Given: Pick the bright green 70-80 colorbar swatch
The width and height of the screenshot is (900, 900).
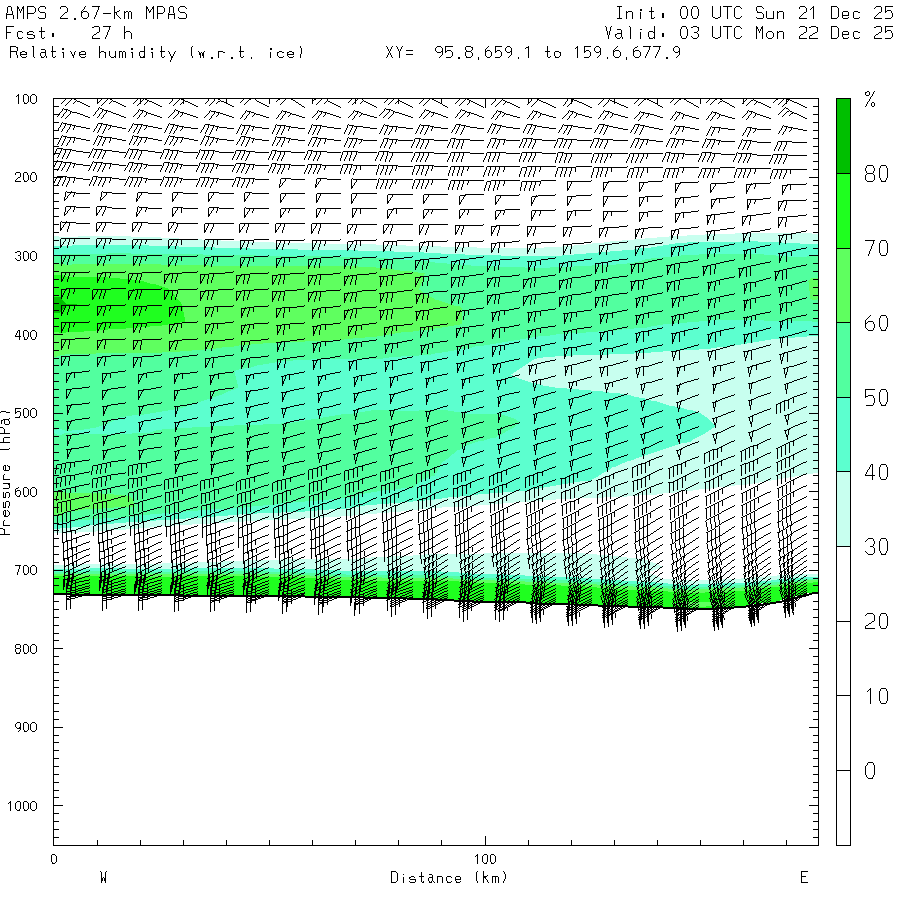Looking at the screenshot, I should click(843, 211).
